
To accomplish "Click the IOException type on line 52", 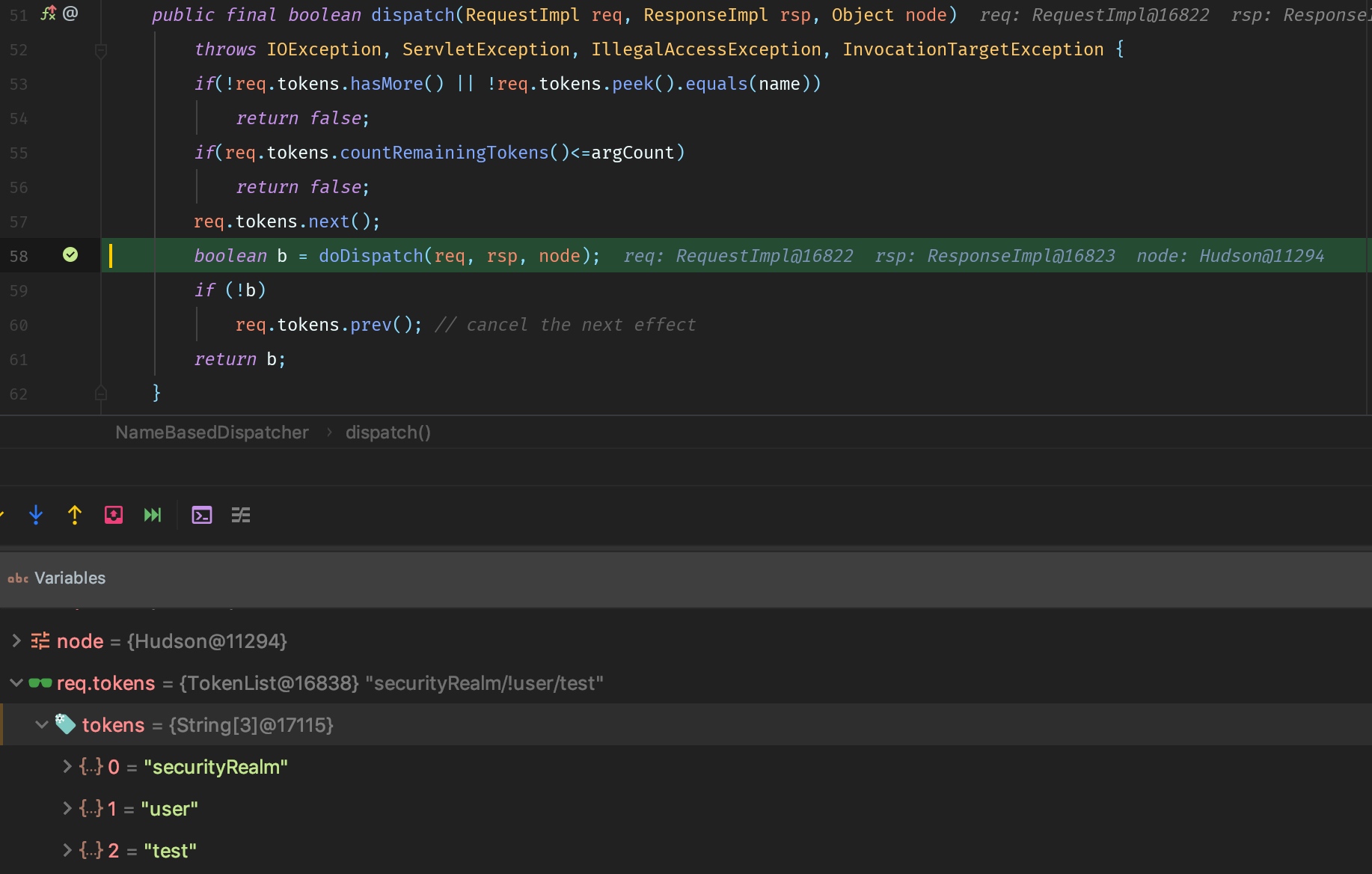I will pyautogui.click(x=324, y=49).
